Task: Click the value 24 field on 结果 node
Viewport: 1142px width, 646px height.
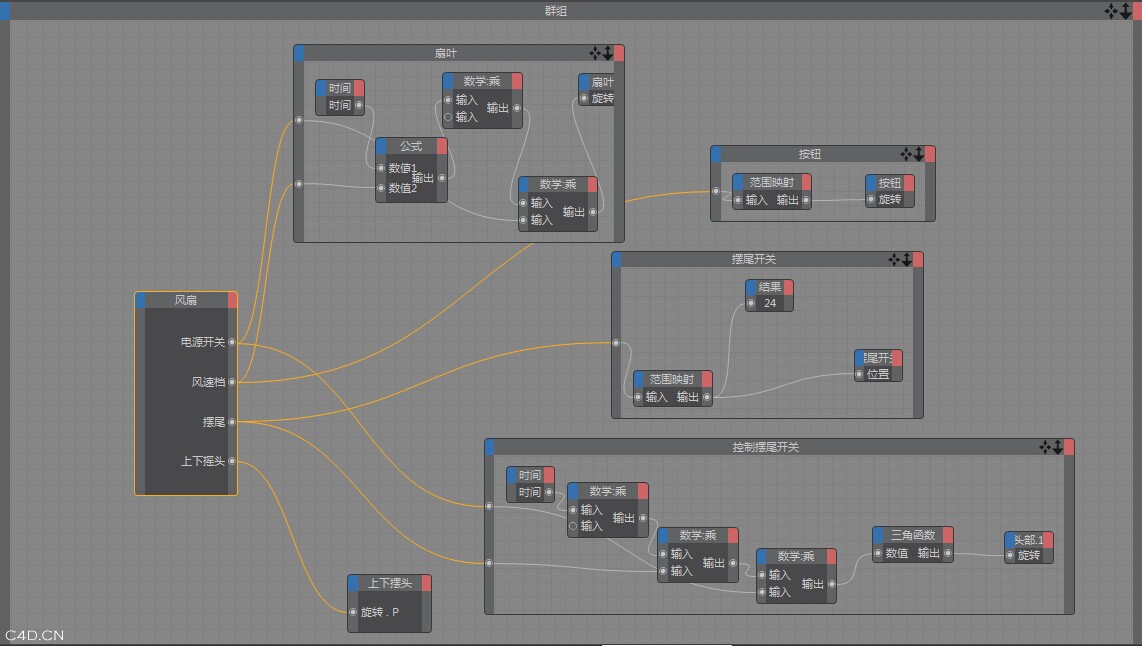Action: (x=769, y=302)
